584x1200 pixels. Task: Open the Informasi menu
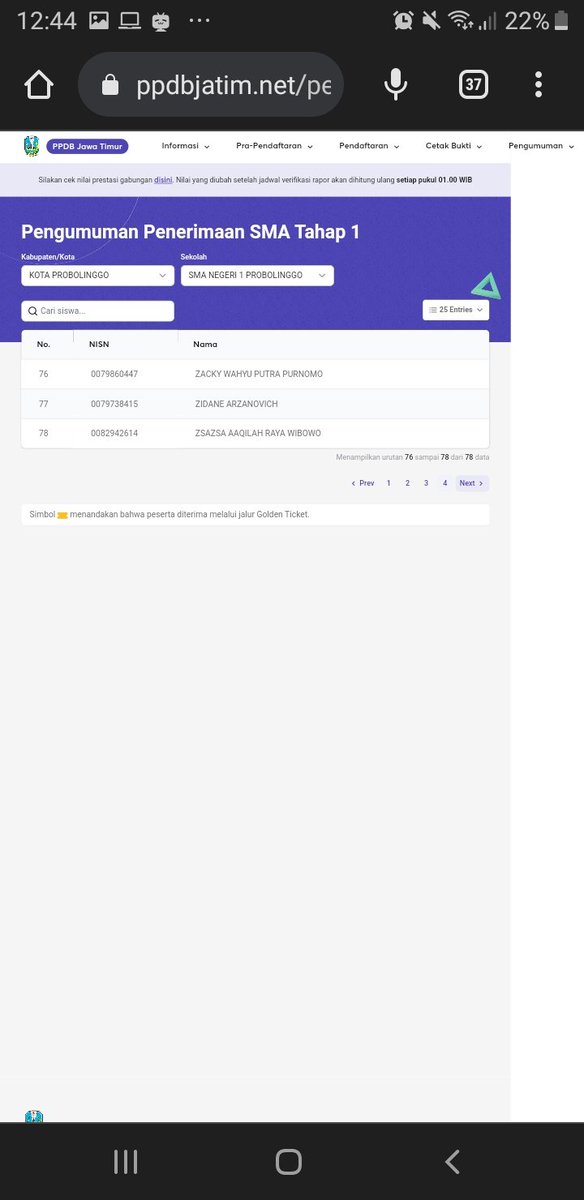pyautogui.click(x=185, y=146)
